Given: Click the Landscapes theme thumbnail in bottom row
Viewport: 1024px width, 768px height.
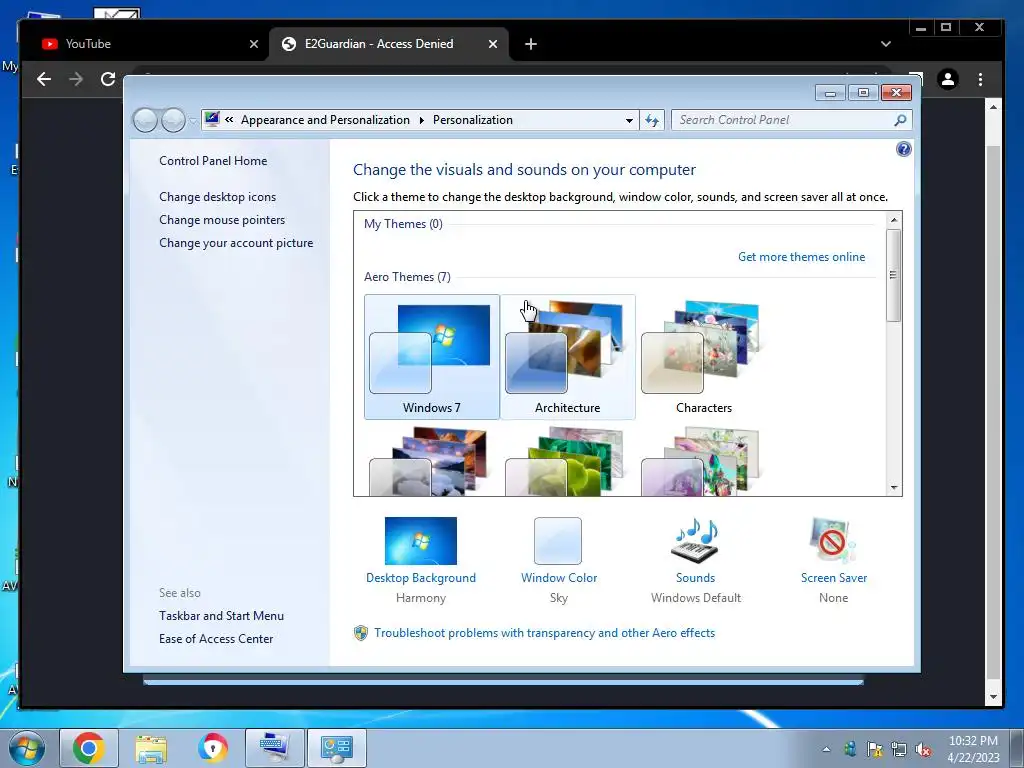Looking at the screenshot, I should (432, 460).
